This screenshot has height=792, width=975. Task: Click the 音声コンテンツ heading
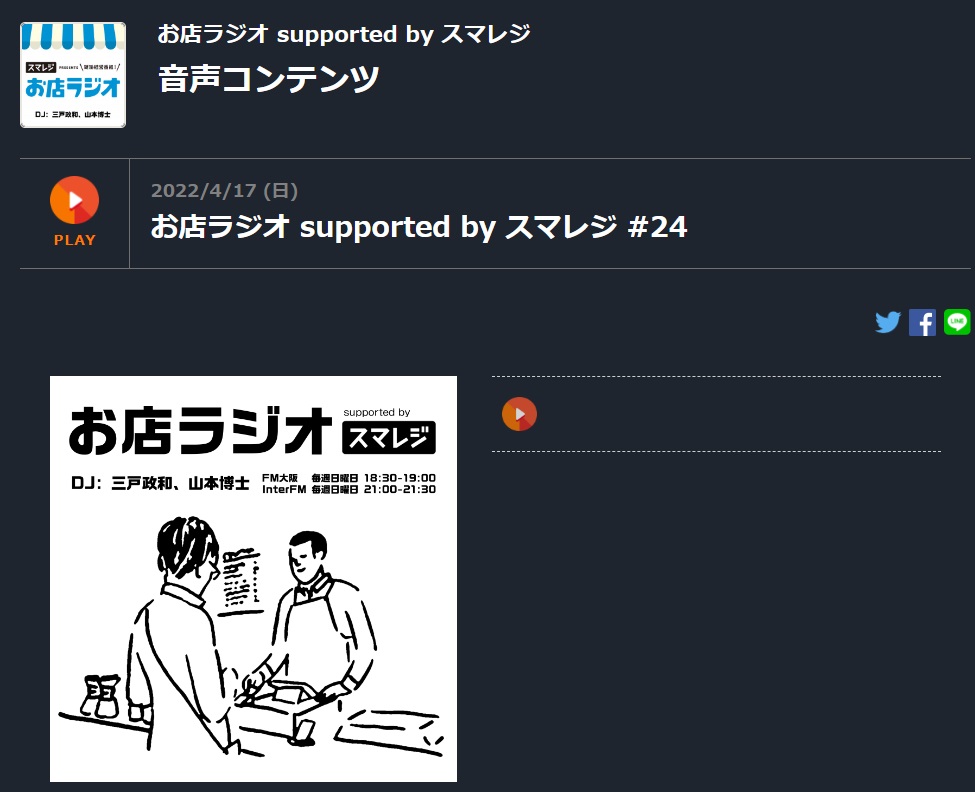pos(269,79)
